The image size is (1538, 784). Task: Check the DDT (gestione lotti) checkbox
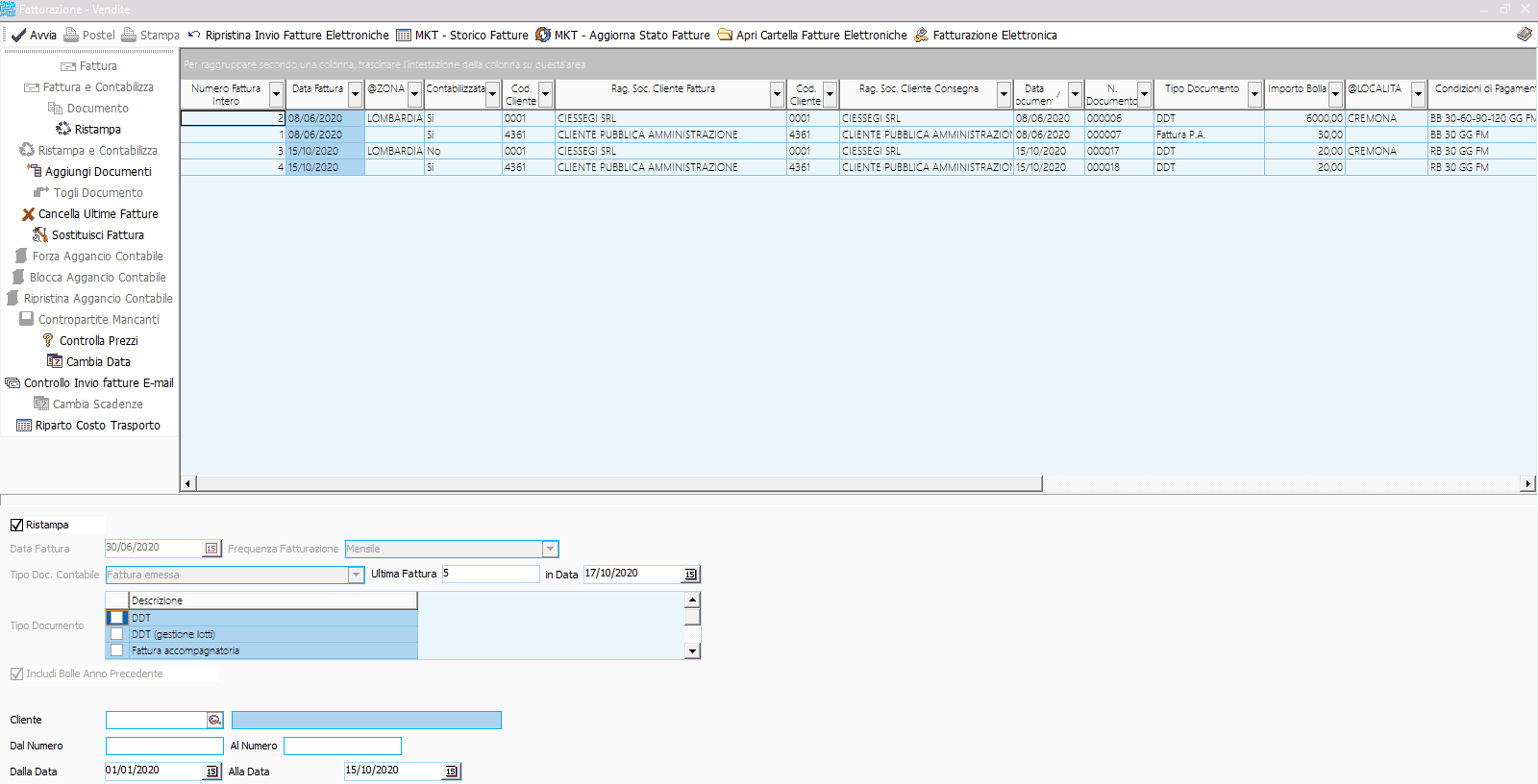117,634
